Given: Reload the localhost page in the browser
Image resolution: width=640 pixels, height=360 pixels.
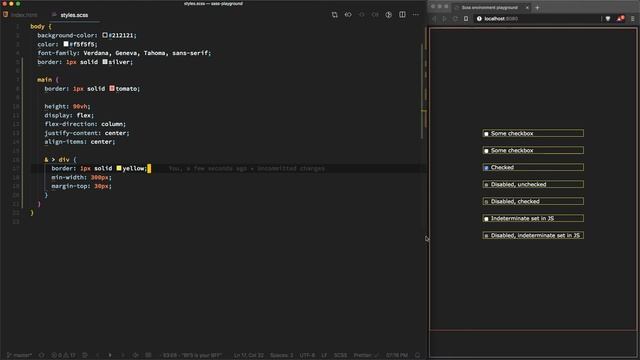Looking at the screenshot, I should pos(455,19).
